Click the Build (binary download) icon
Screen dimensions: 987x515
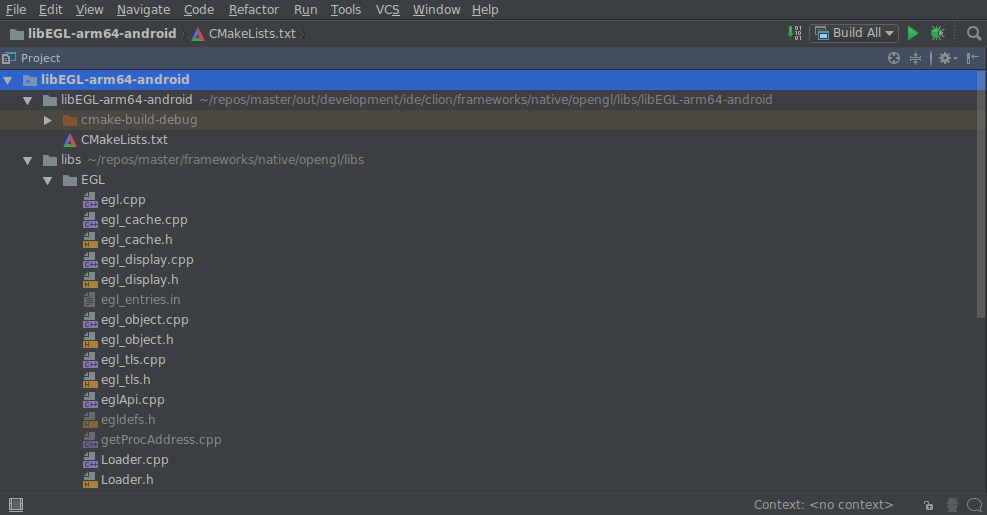coord(794,33)
